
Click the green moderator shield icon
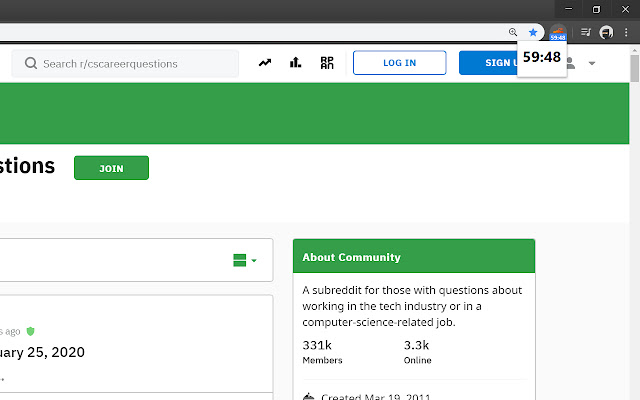[x=31, y=331]
